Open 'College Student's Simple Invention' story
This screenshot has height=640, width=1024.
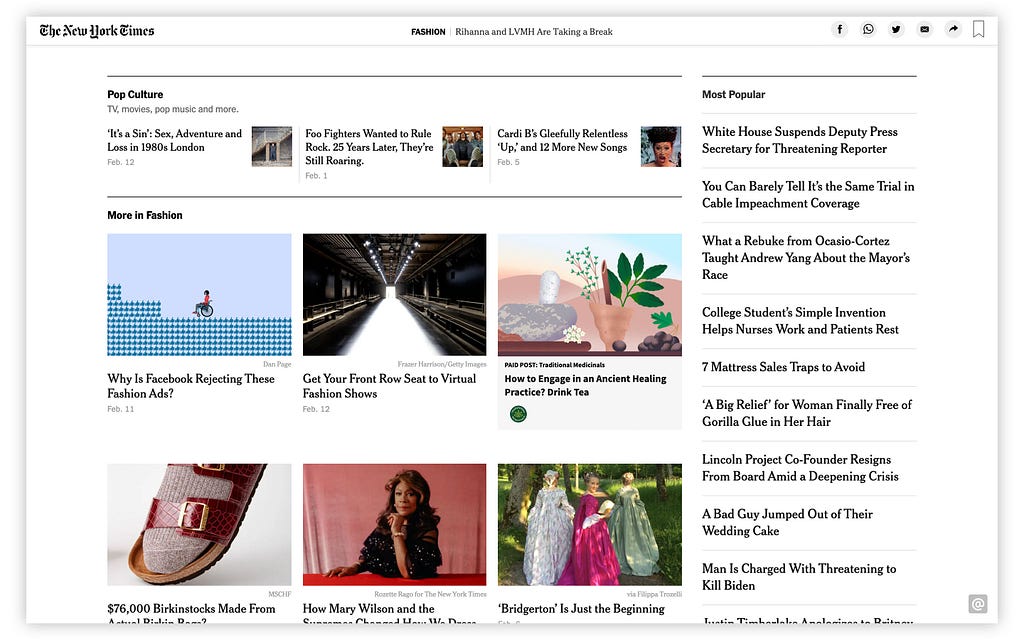point(800,321)
